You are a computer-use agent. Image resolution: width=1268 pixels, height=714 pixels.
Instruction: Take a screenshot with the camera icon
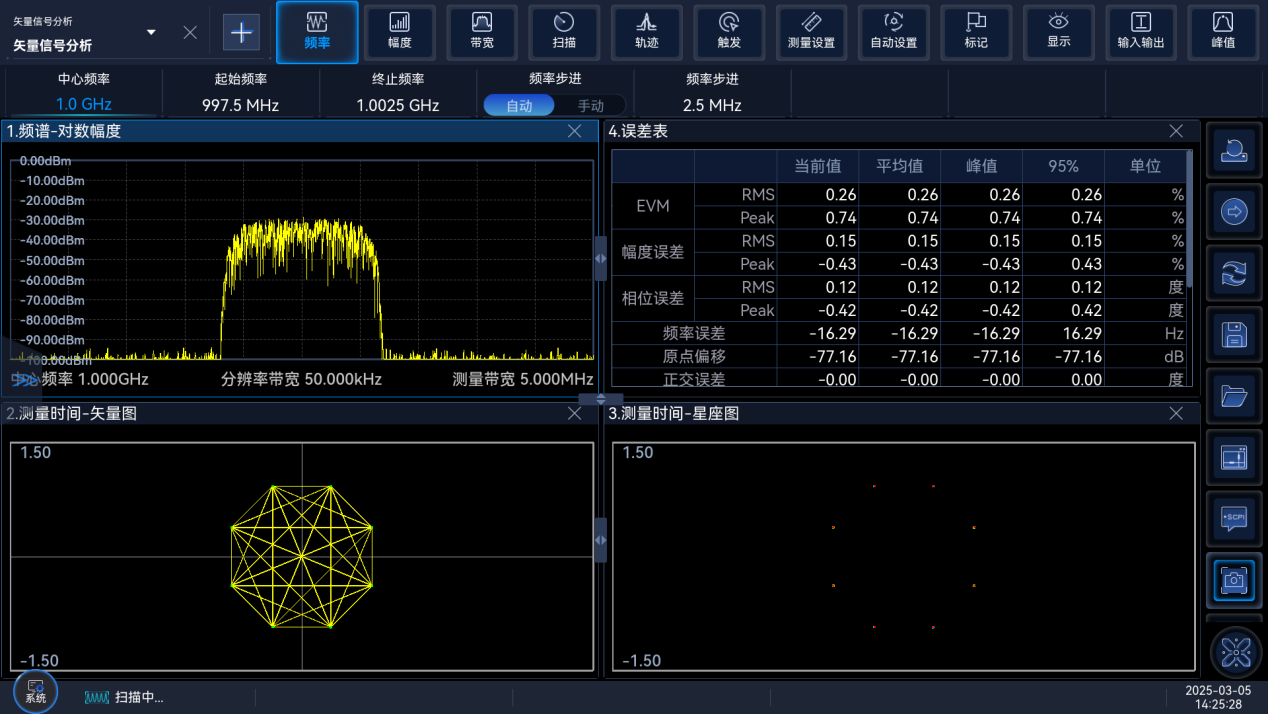pos(1235,579)
